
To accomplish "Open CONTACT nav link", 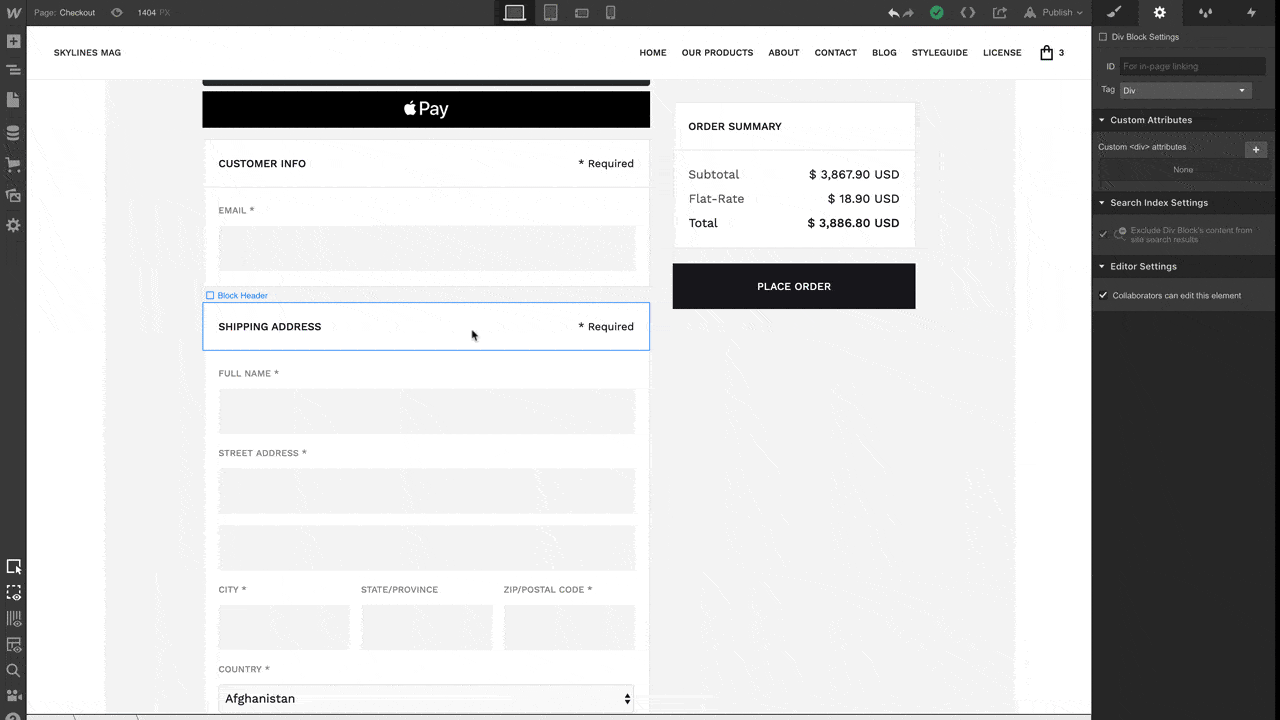I will tap(835, 53).
